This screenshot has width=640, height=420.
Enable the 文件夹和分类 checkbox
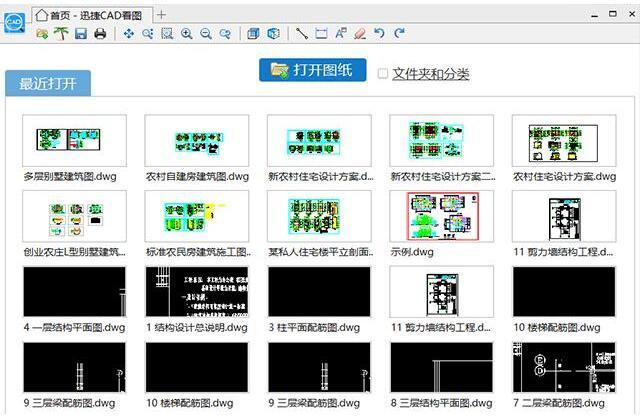click(383, 74)
